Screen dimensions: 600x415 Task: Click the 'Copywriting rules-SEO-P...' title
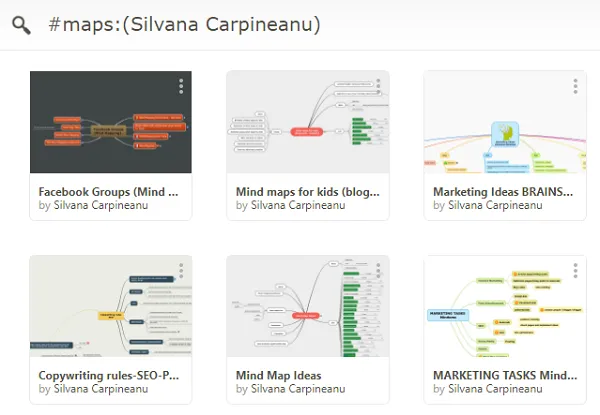tap(109, 375)
